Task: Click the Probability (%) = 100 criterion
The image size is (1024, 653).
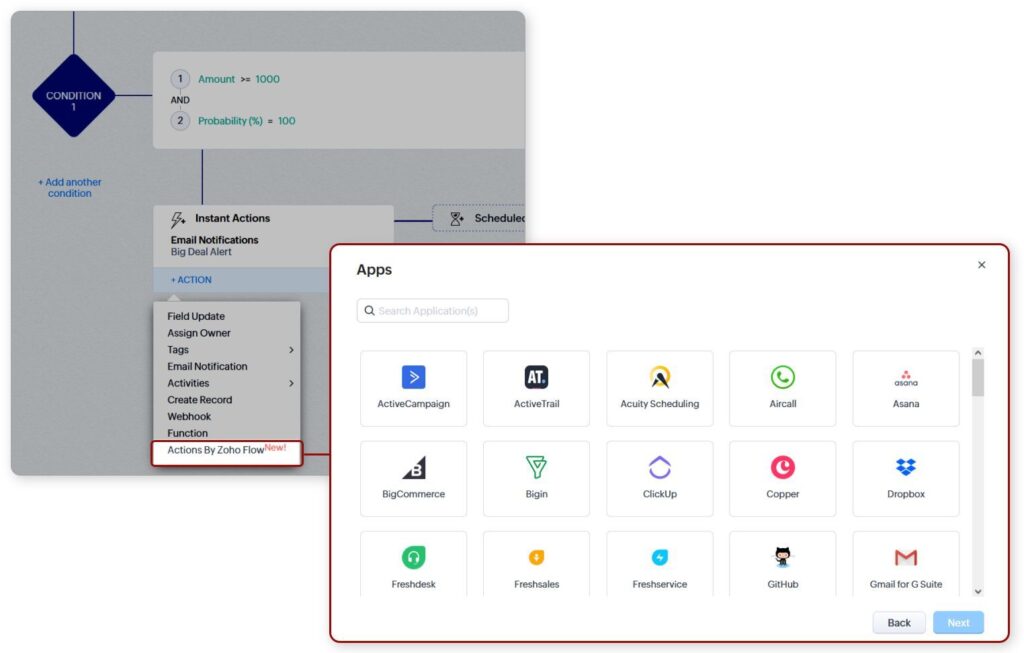Action: pyautogui.click(x=246, y=121)
